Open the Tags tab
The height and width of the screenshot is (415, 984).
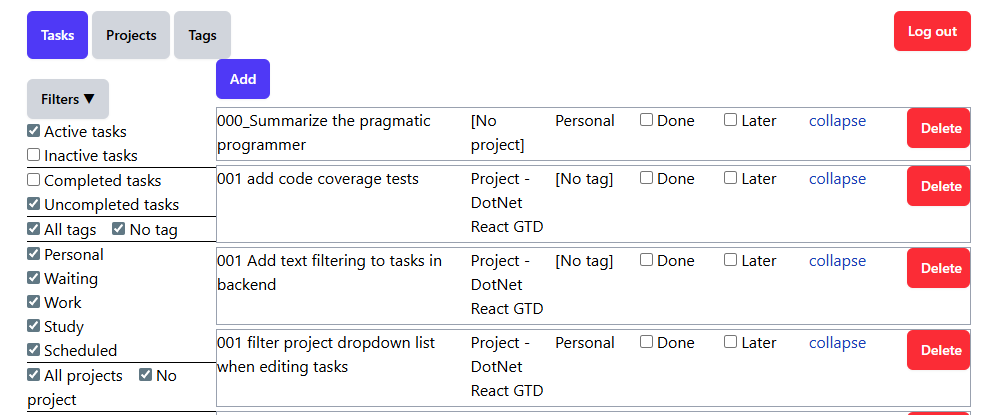pos(202,35)
